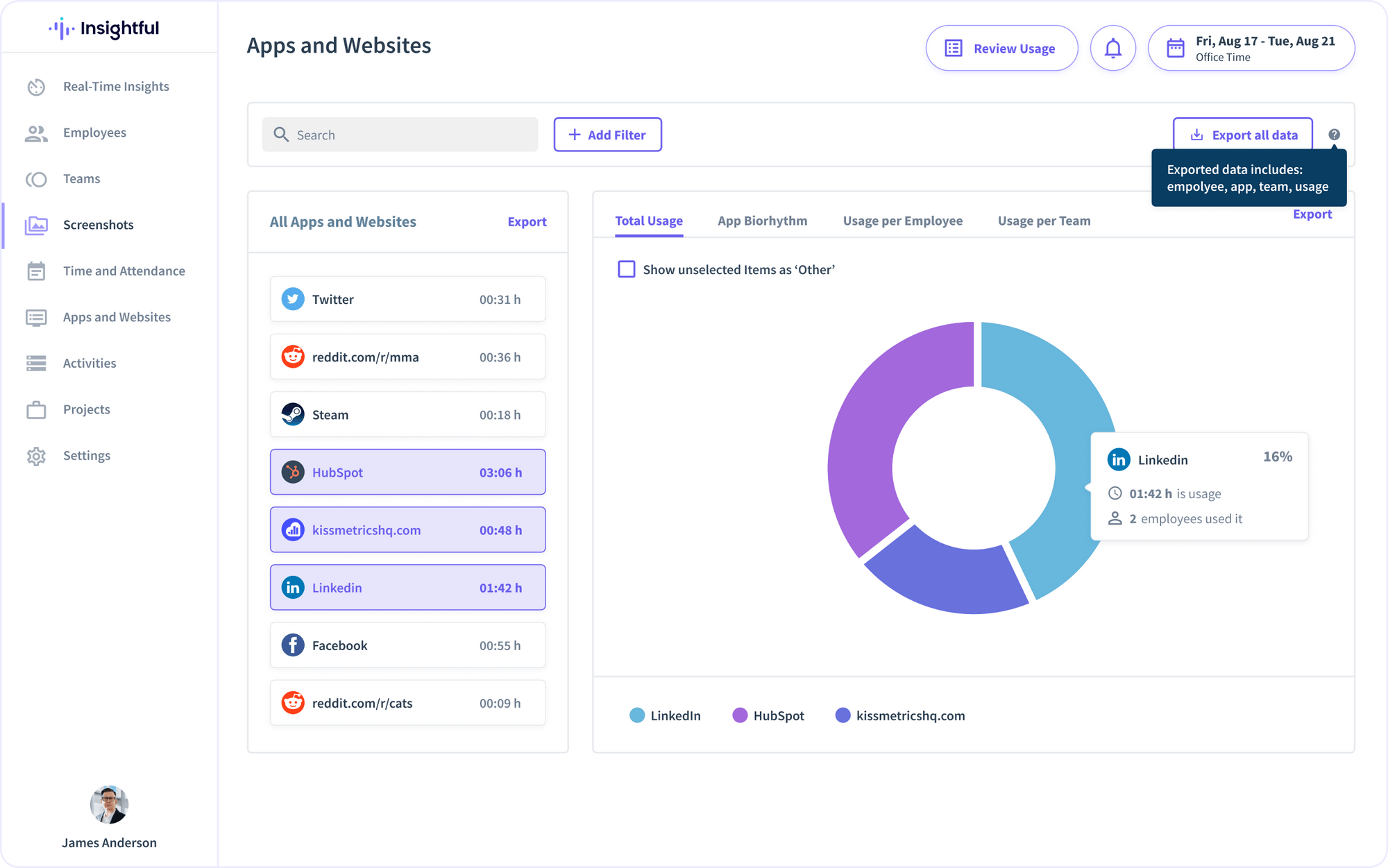Switch to the App Biorhythm tab
The image size is (1388, 868).
762,220
